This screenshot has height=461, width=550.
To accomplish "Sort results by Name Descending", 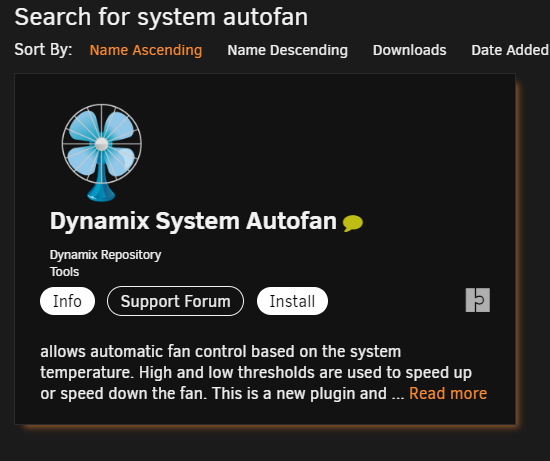I will point(288,50).
